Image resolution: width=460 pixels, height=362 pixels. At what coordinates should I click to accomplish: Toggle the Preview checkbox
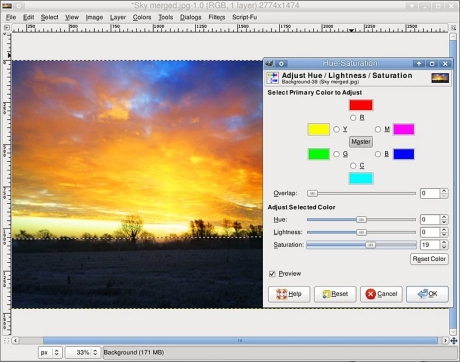click(272, 274)
